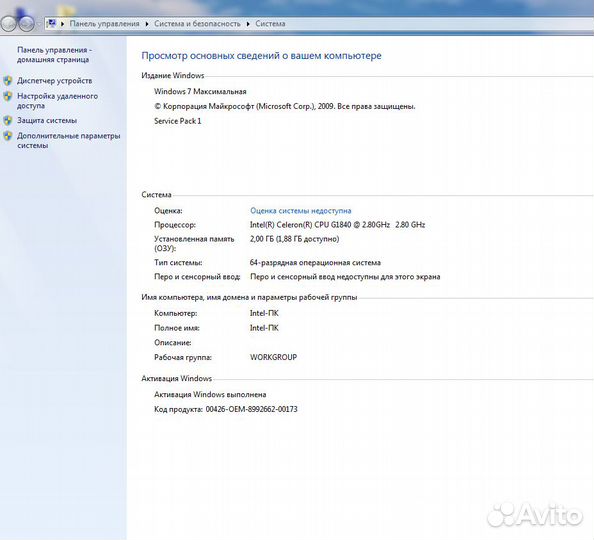Viewport: 594px width, 540px height.
Task: Click the shield icon beside Диспетчер устройств
Action: pos(8,80)
